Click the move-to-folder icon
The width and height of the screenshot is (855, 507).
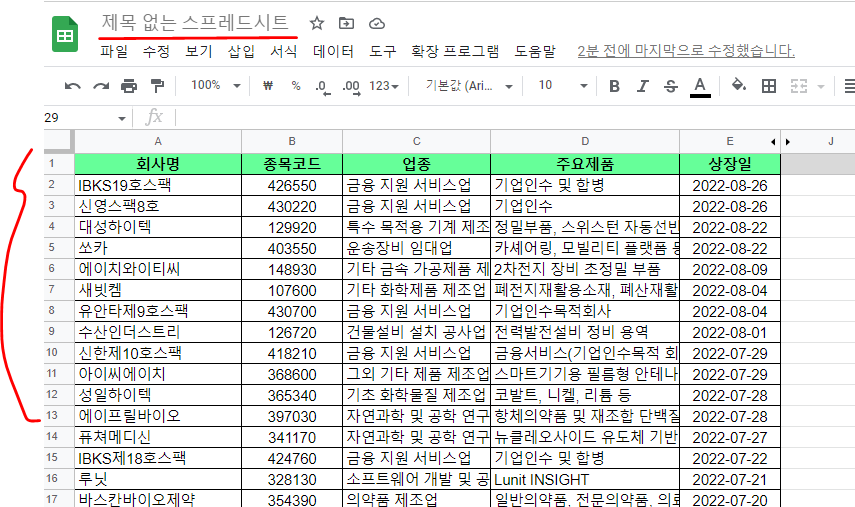pos(346,23)
